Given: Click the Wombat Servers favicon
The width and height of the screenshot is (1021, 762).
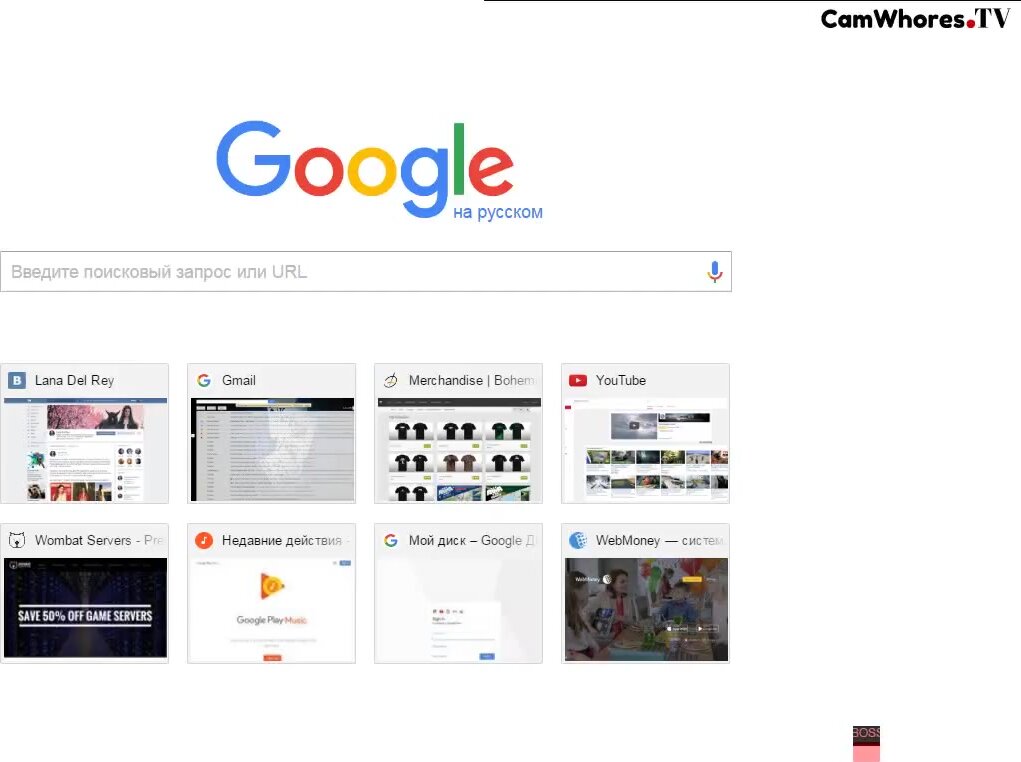Looking at the screenshot, I should pos(17,540).
